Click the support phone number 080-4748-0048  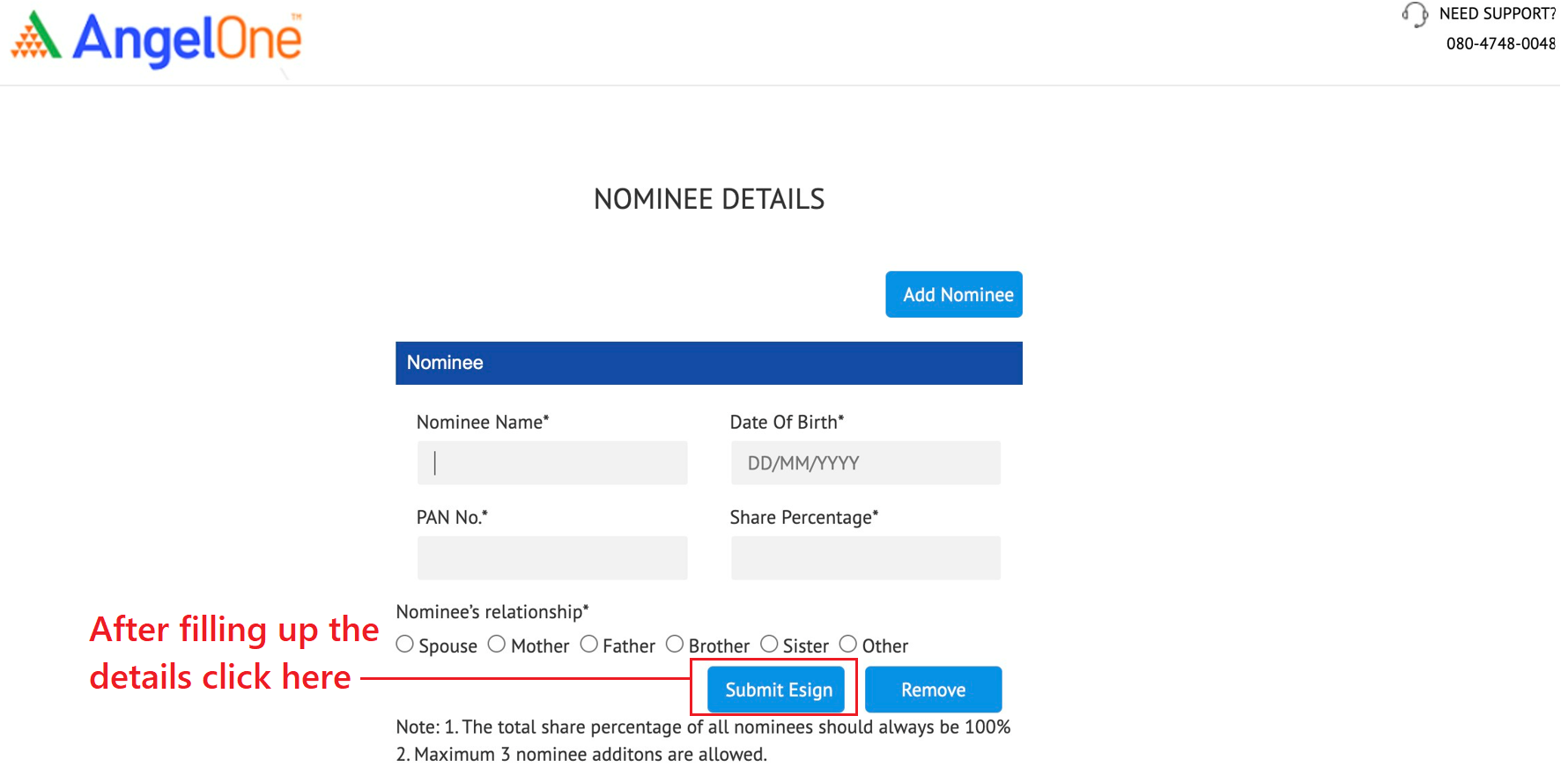coord(1500,43)
